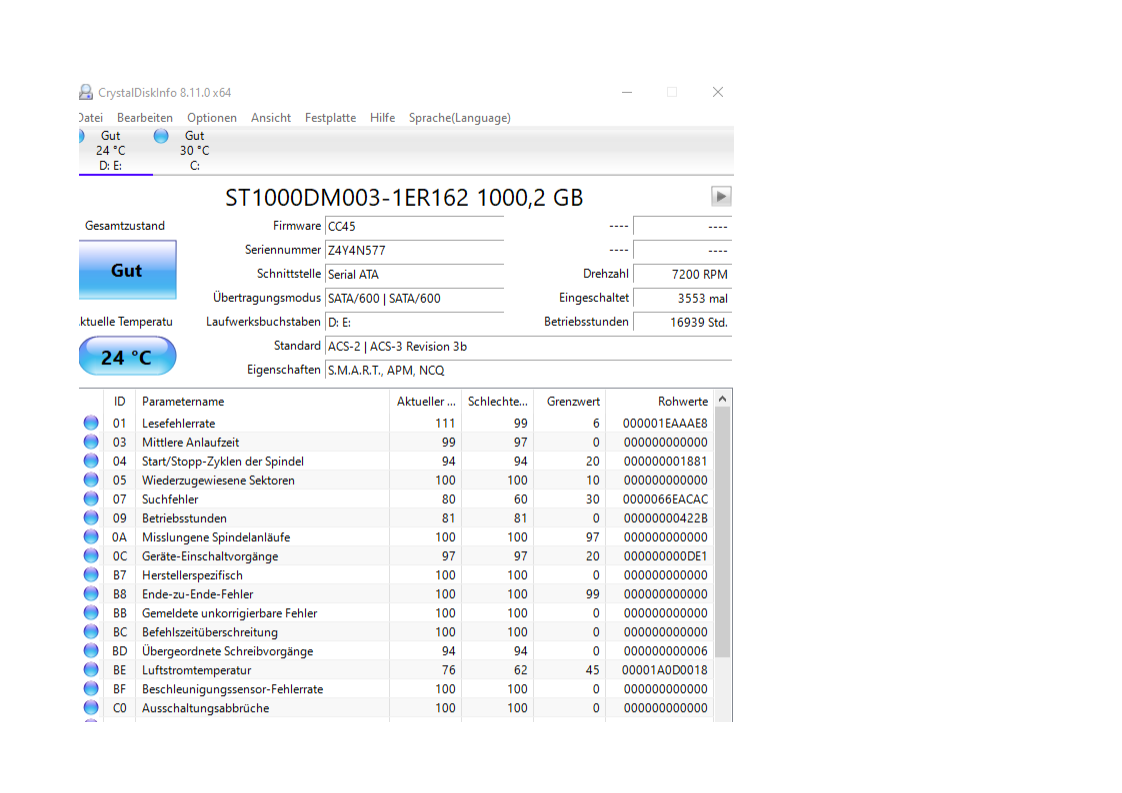The image size is (1122, 793).
Task: Click the Firmware field showing CC45
Action: (x=414, y=226)
